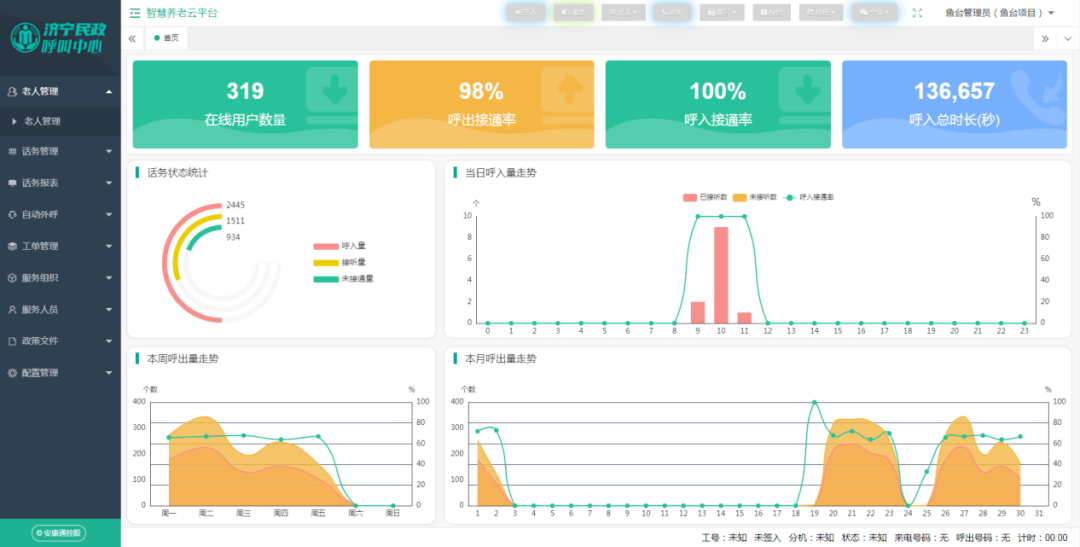Click the 自动外呼 headset icon in sidebar
Image resolution: width=1080 pixels, height=547 pixels.
(x=12, y=214)
